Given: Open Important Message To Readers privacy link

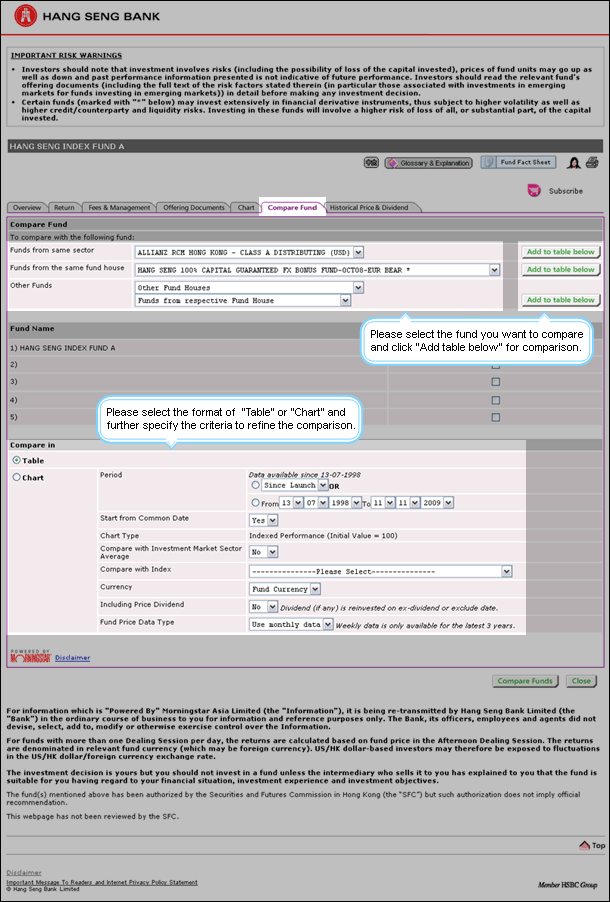Looking at the screenshot, I should (x=102, y=882).
